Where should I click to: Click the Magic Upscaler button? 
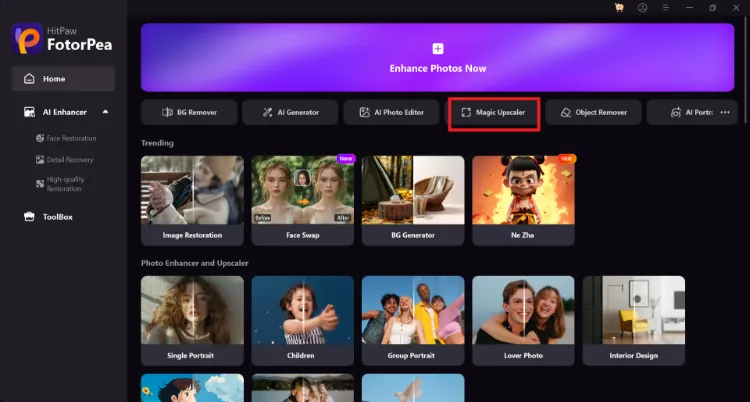click(494, 112)
